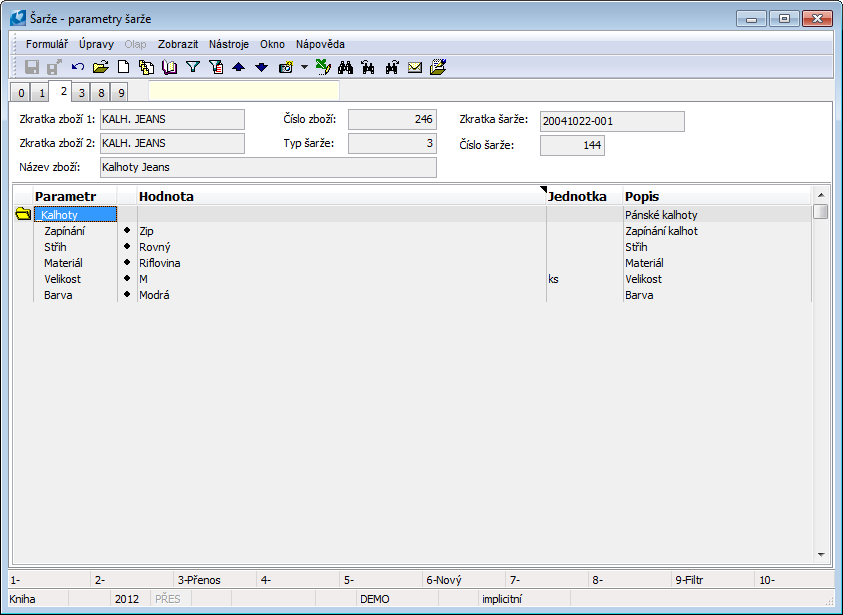Image resolution: width=843 pixels, height=615 pixels.
Task: Click the Zkratka šarže input field
Action: point(612,121)
